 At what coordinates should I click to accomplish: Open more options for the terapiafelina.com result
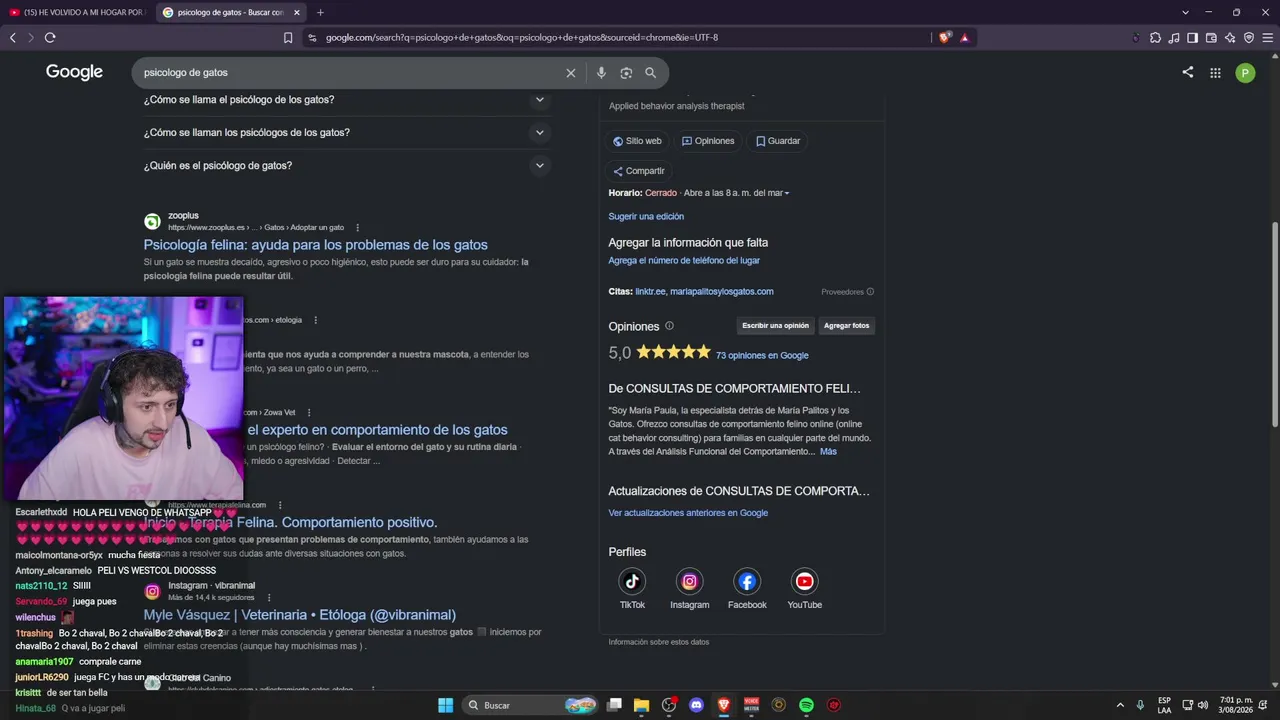click(x=280, y=506)
